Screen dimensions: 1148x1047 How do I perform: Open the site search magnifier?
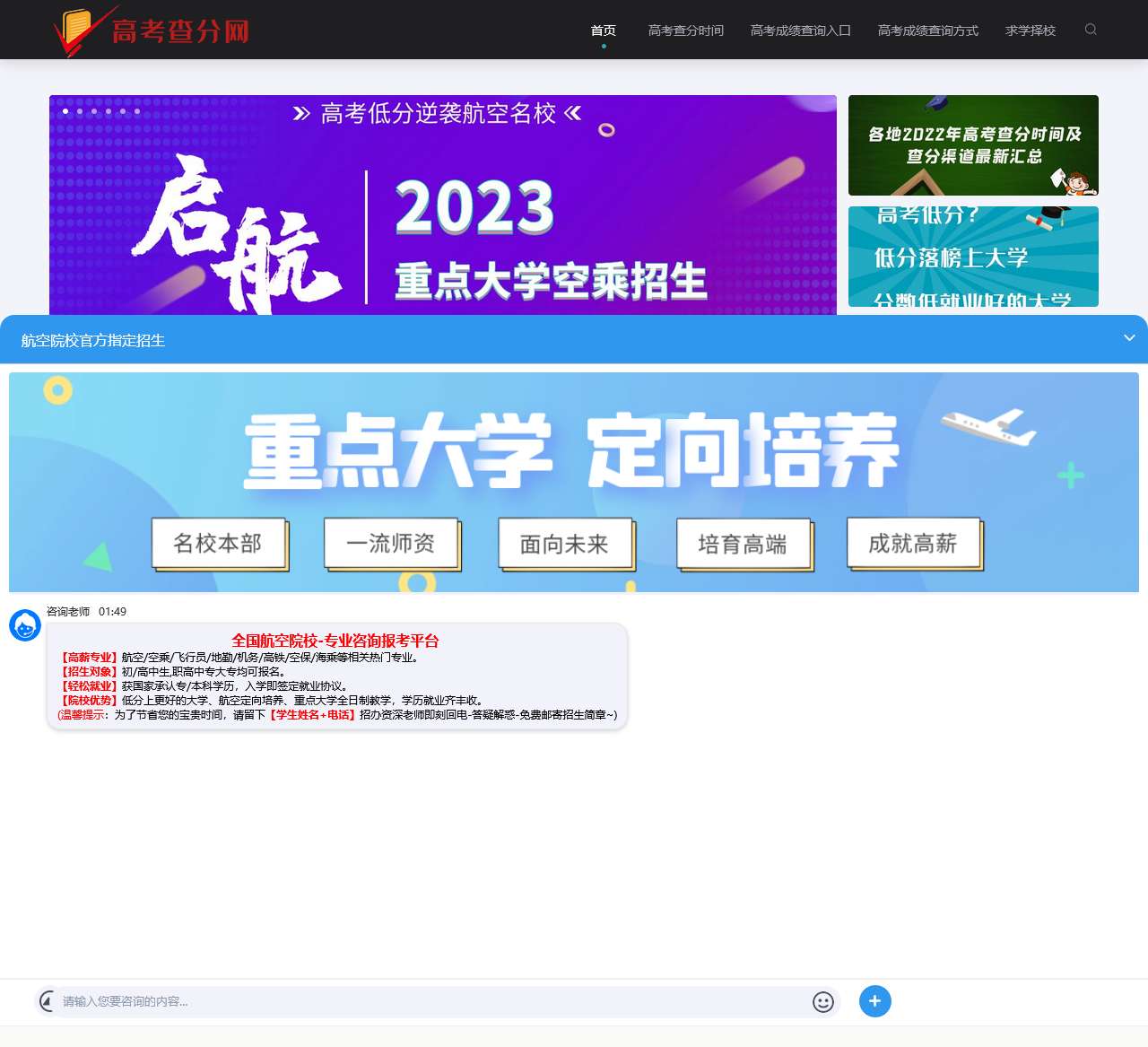(x=1091, y=30)
